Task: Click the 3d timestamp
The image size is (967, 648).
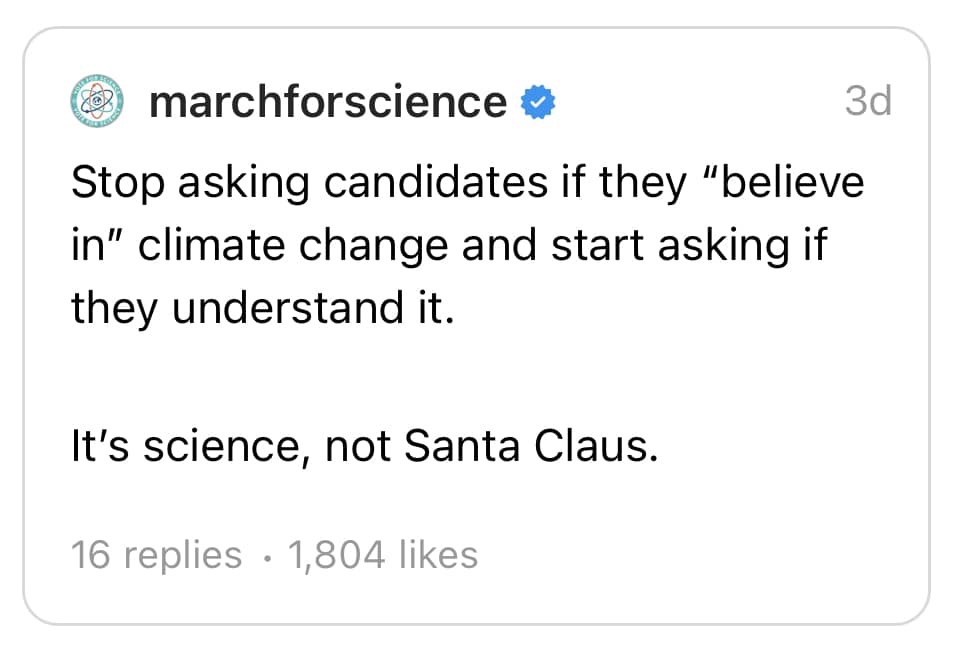Action: (x=867, y=101)
